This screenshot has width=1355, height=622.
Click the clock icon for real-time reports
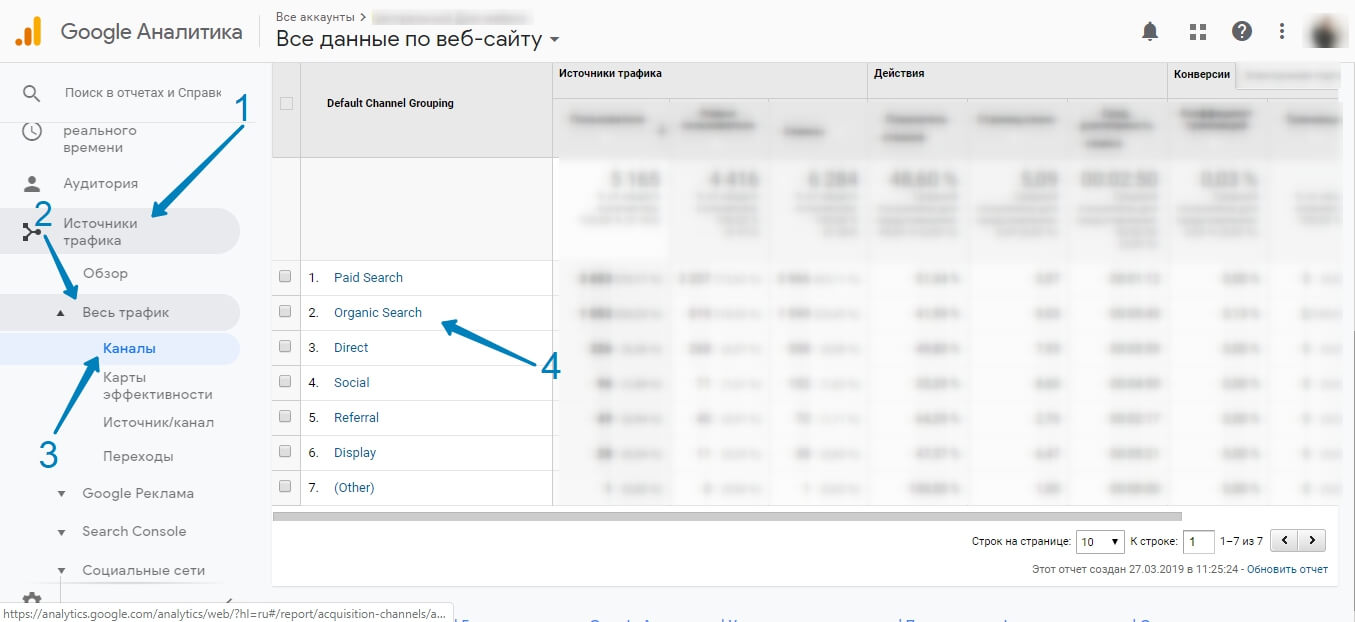click(x=32, y=131)
